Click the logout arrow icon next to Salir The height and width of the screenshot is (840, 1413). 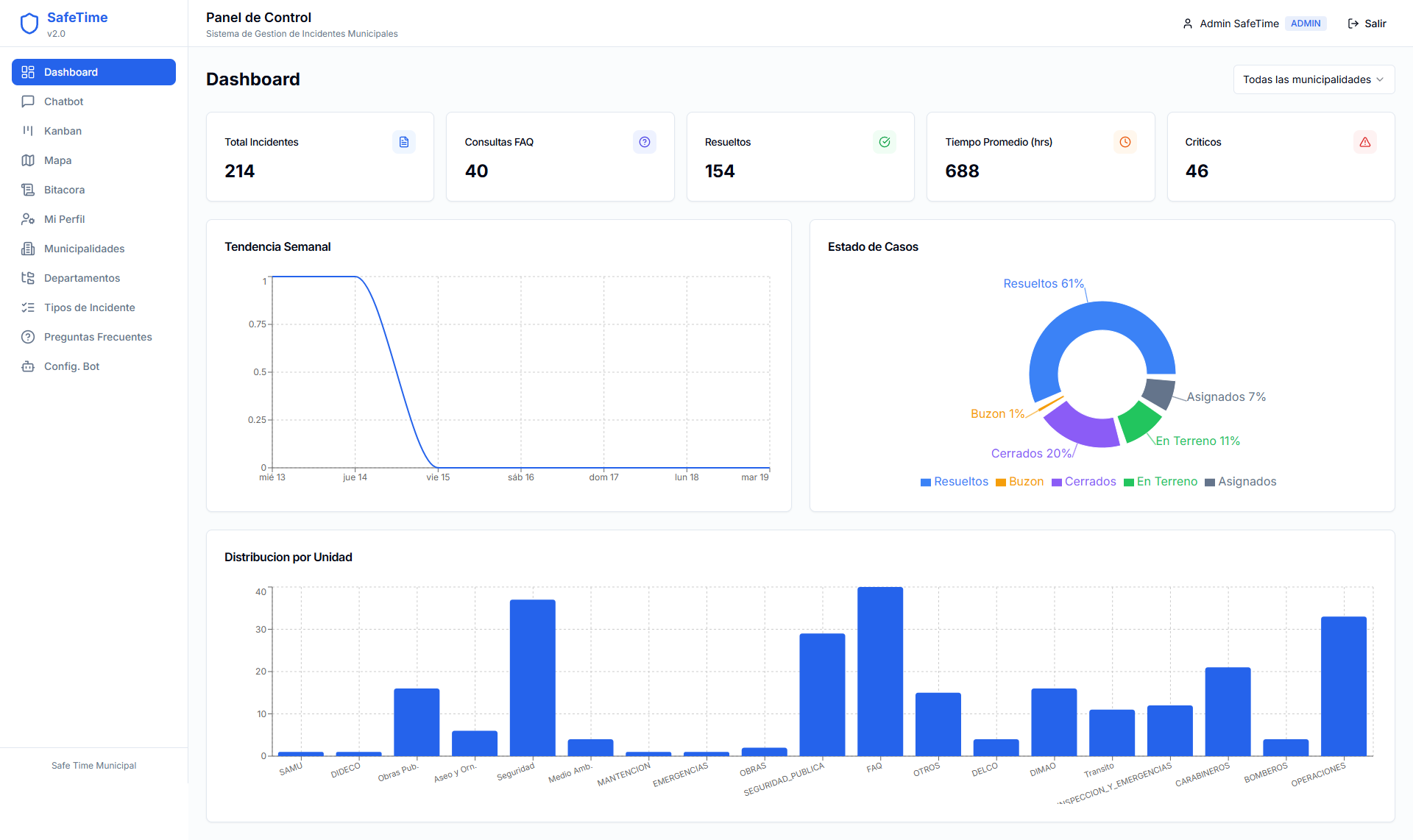(1353, 24)
